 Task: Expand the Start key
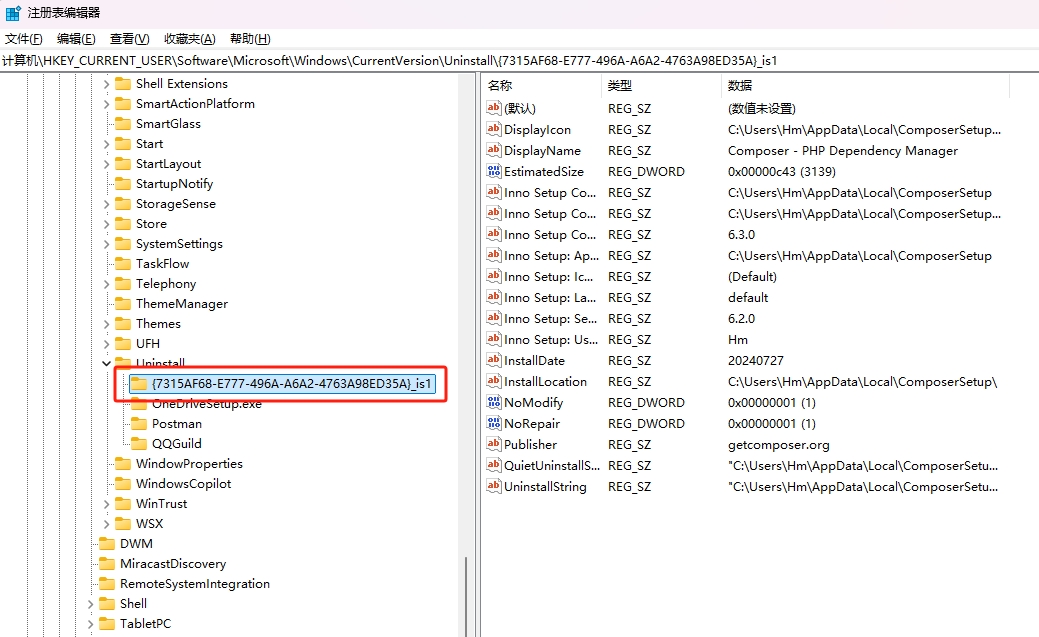point(106,144)
